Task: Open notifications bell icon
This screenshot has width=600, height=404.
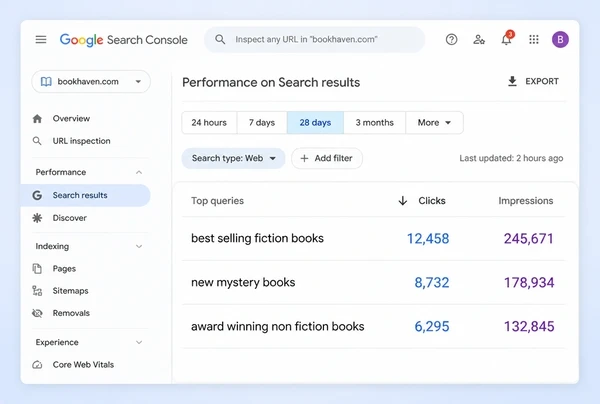Action: (507, 39)
